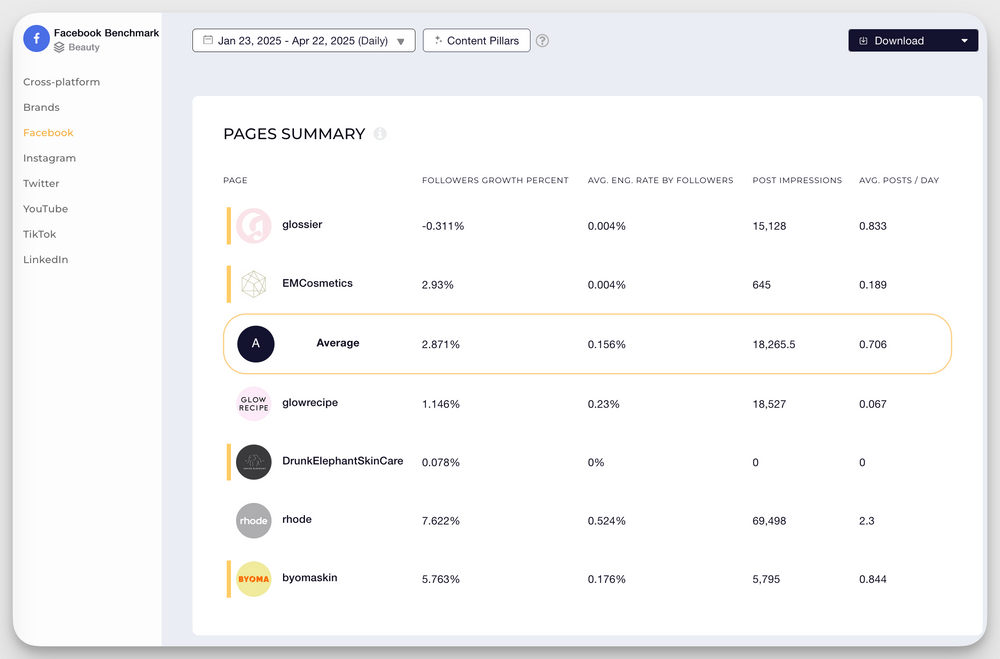Expand the Download dropdown arrow
1000x659 pixels.
pyautogui.click(x=964, y=40)
